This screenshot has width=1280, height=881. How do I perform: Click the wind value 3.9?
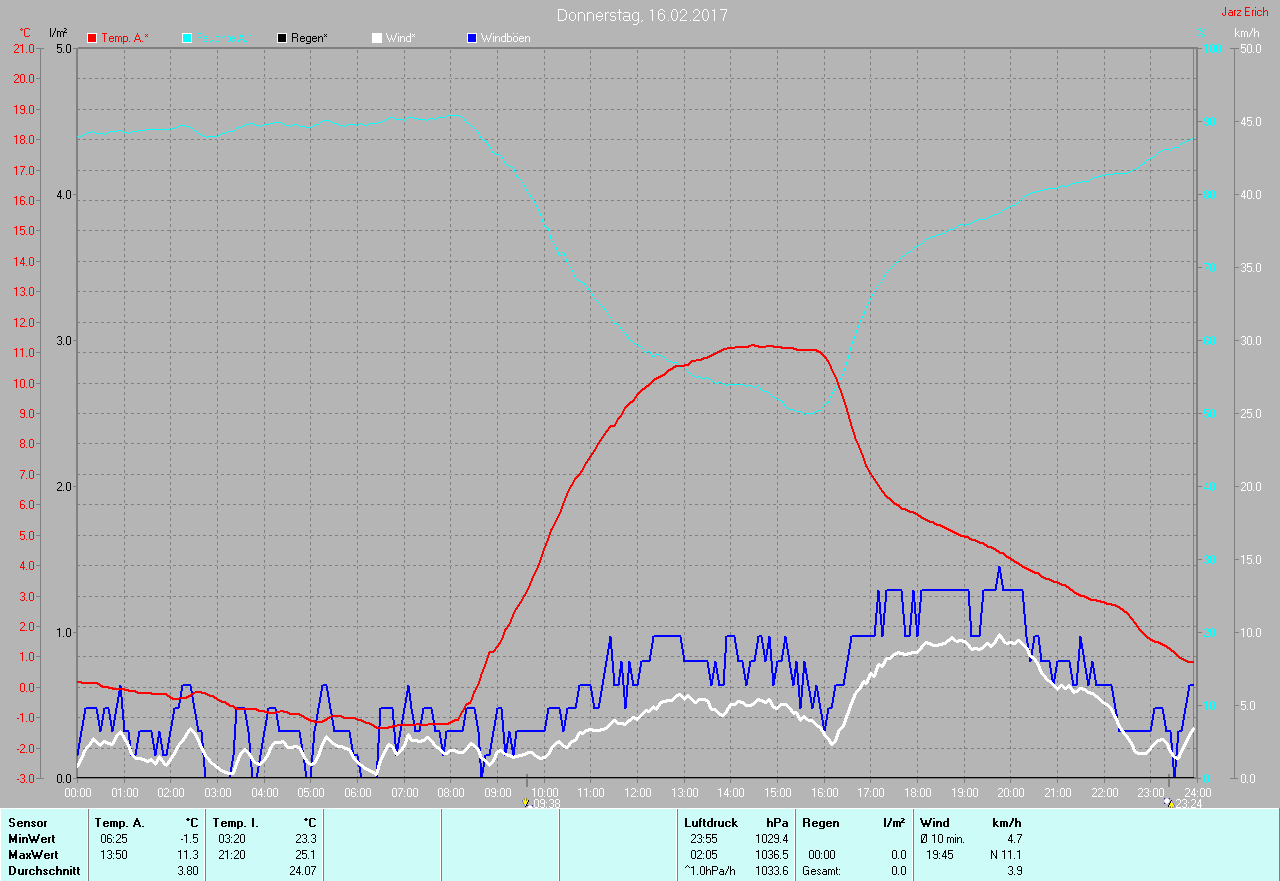(x=1013, y=871)
